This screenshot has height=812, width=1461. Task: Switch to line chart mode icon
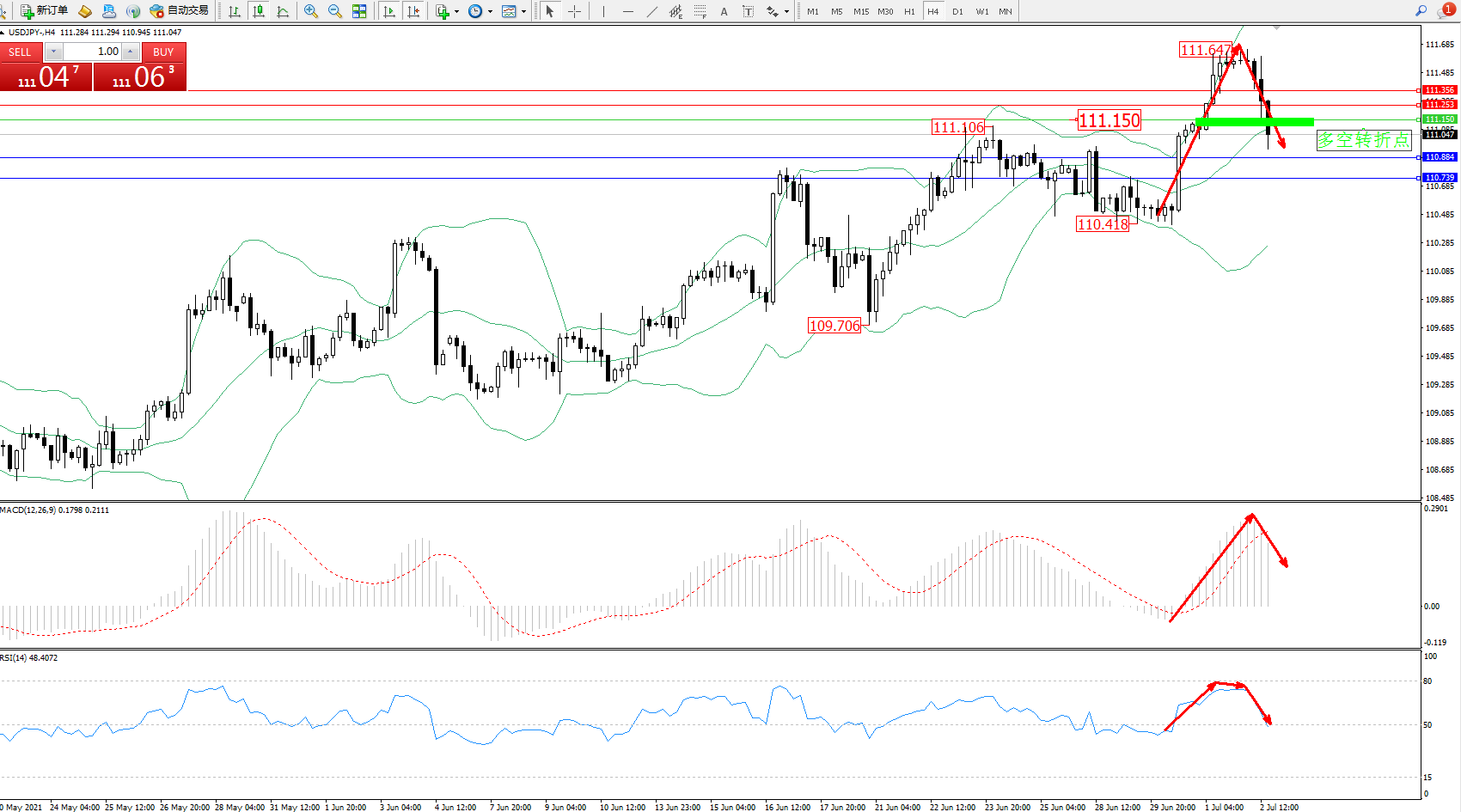283,11
